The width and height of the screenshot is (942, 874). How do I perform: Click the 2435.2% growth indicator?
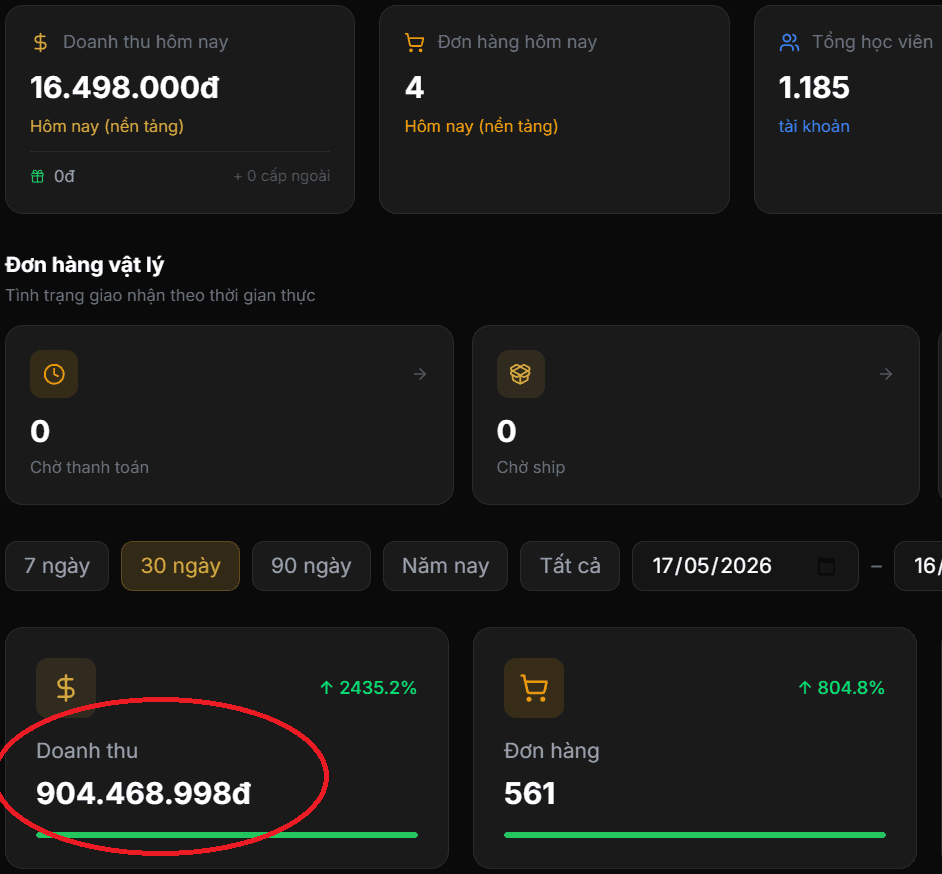[368, 688]
